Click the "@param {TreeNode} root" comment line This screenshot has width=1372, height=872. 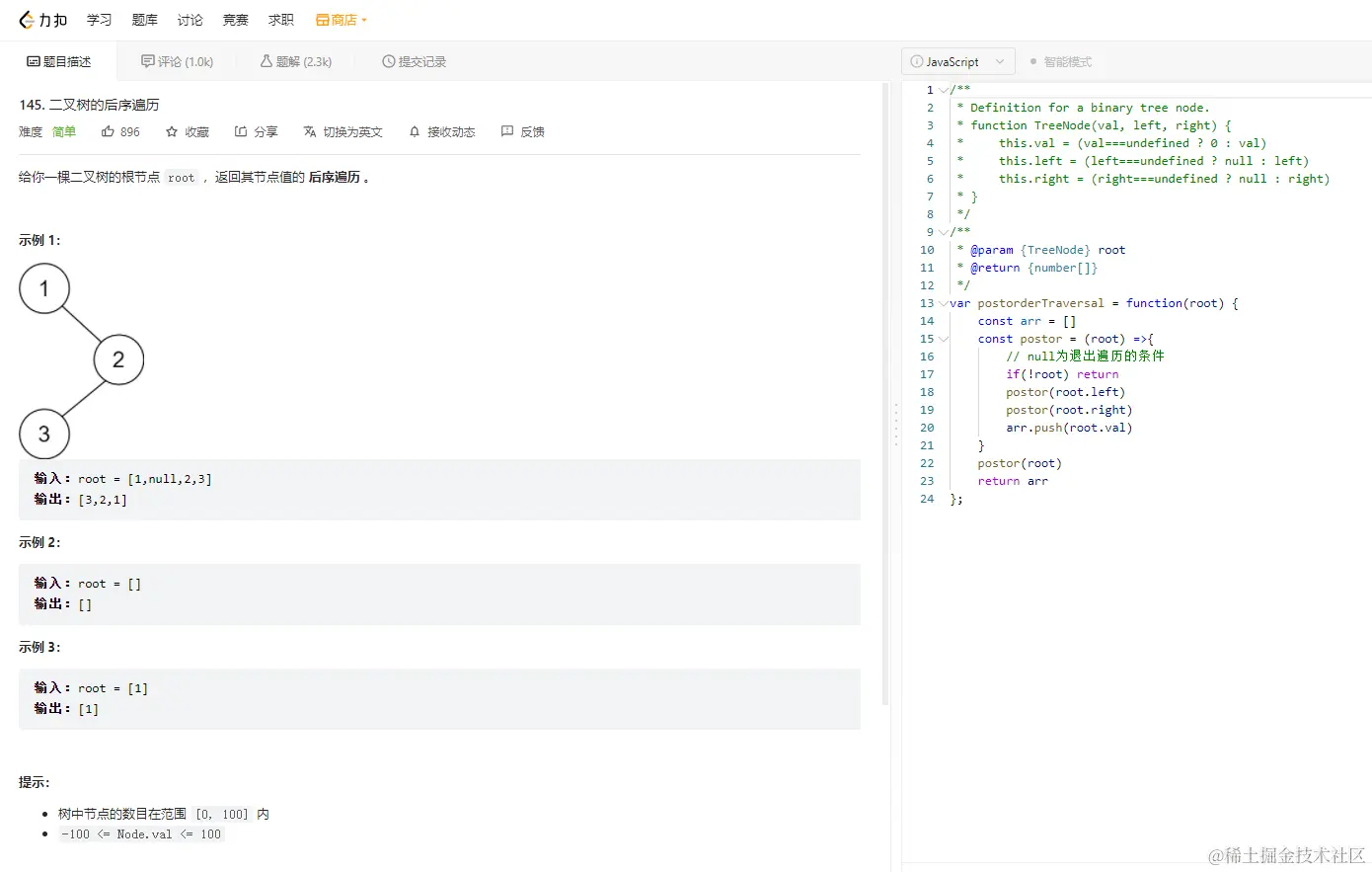coord(1047,250)
